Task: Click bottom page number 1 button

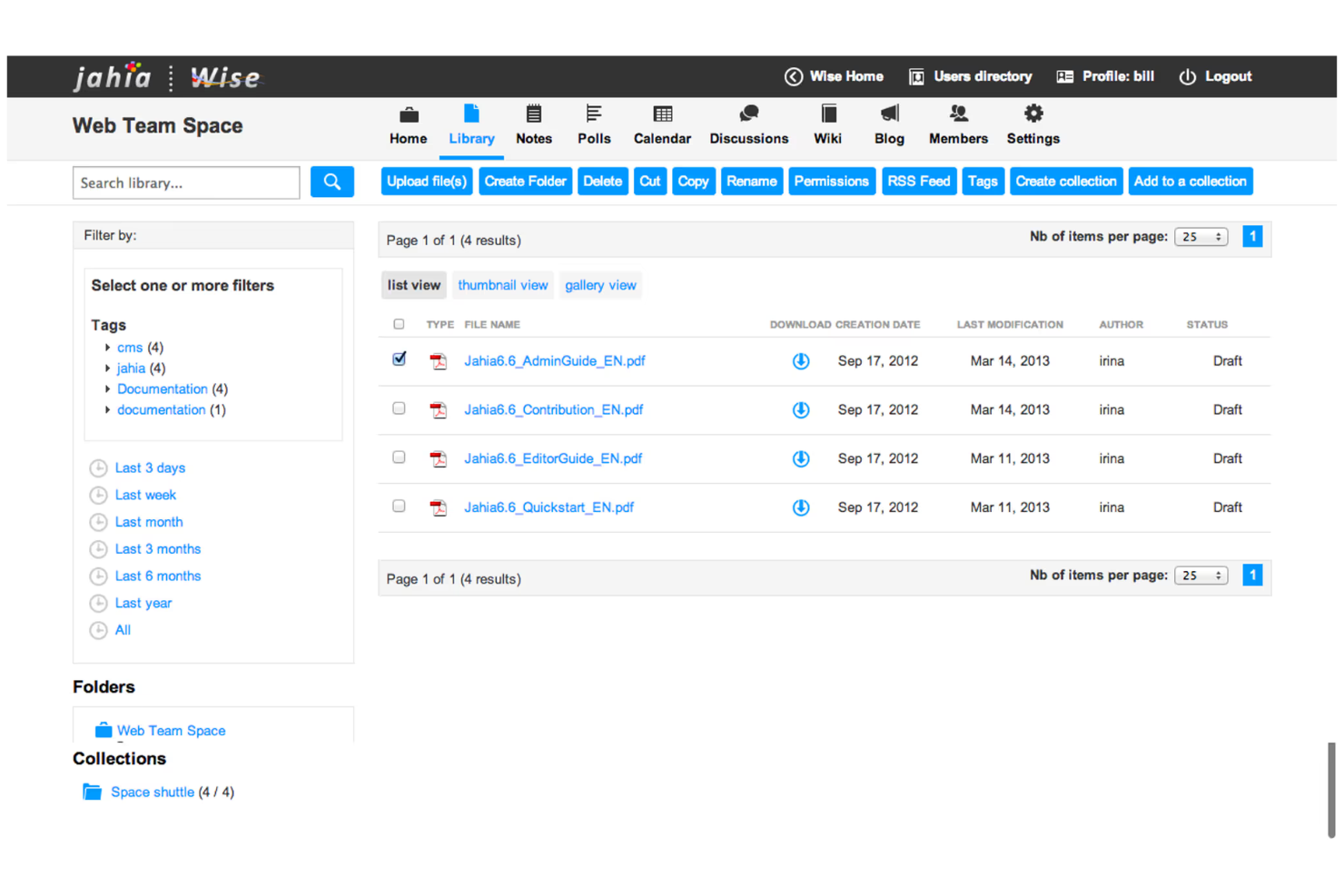Action: click(x=1252, y=576)
